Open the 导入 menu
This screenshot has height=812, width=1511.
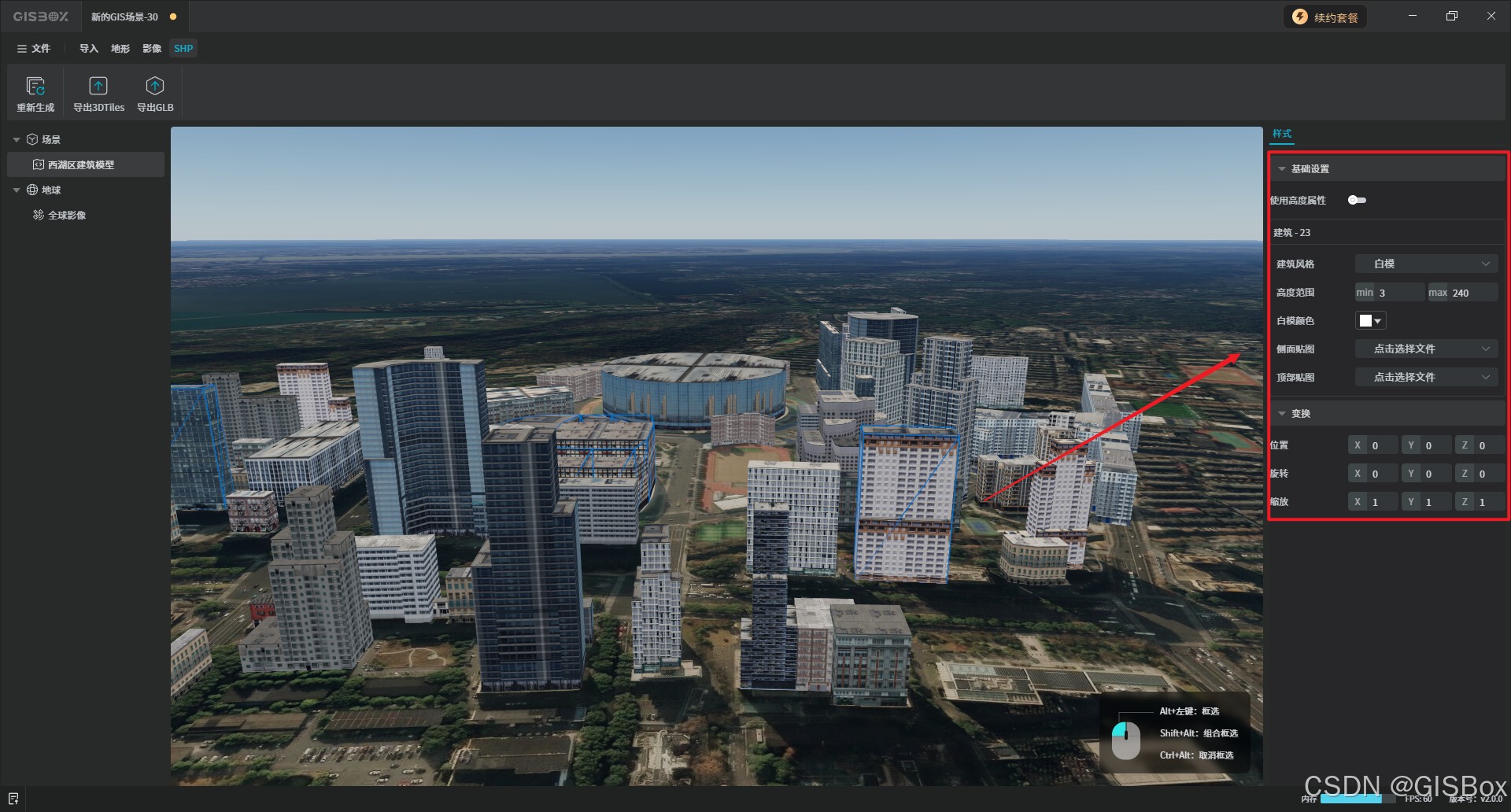89,49
